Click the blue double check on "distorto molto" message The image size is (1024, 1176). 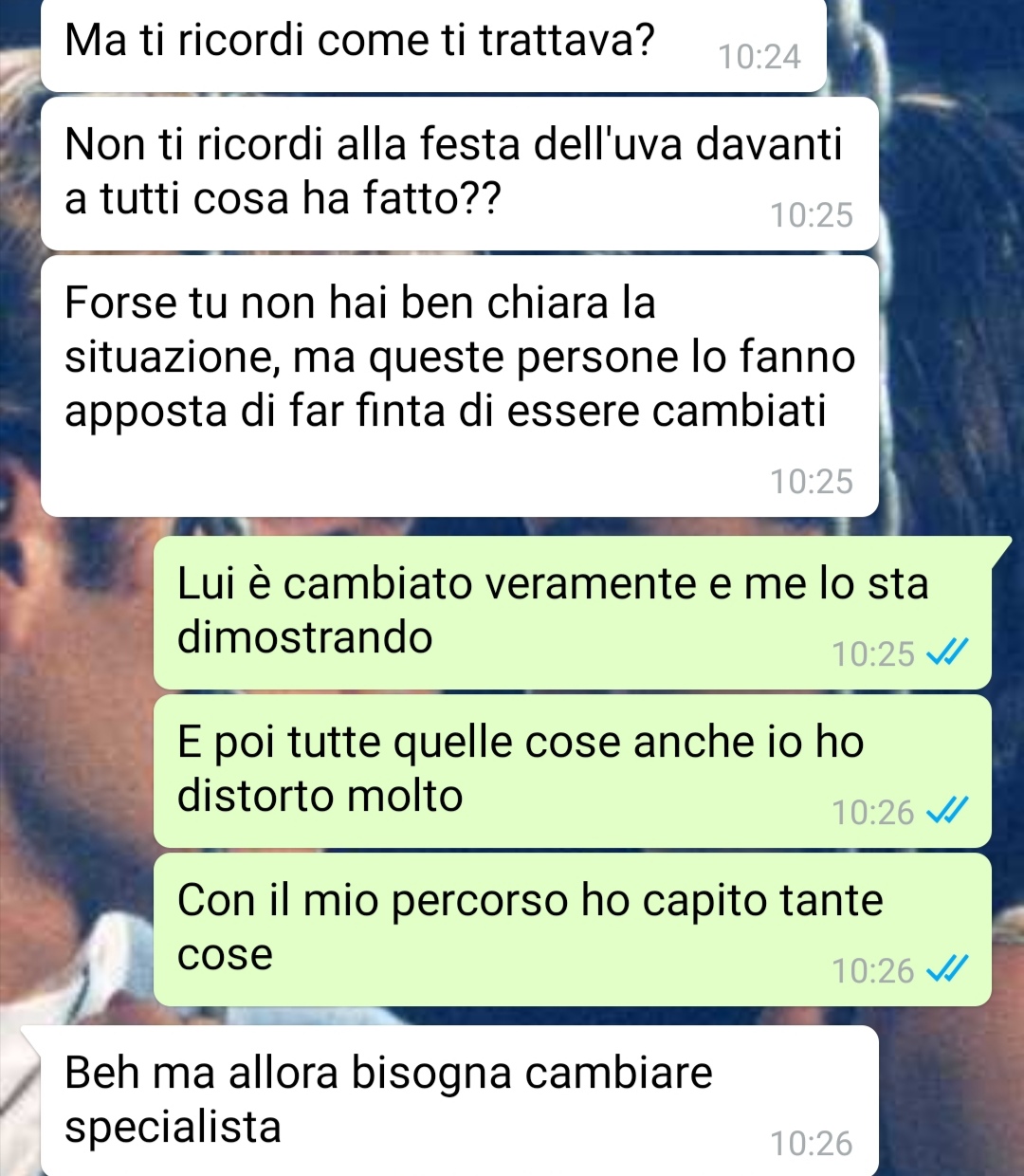coord(946,811)
